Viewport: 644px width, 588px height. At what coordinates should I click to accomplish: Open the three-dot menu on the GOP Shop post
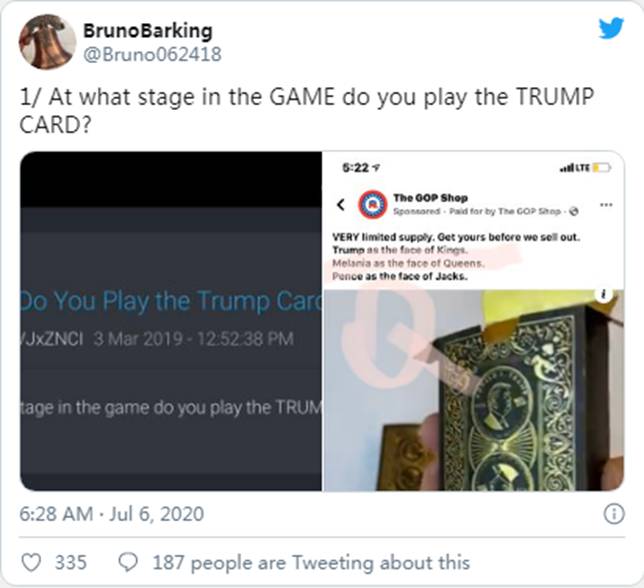point(606,204)
